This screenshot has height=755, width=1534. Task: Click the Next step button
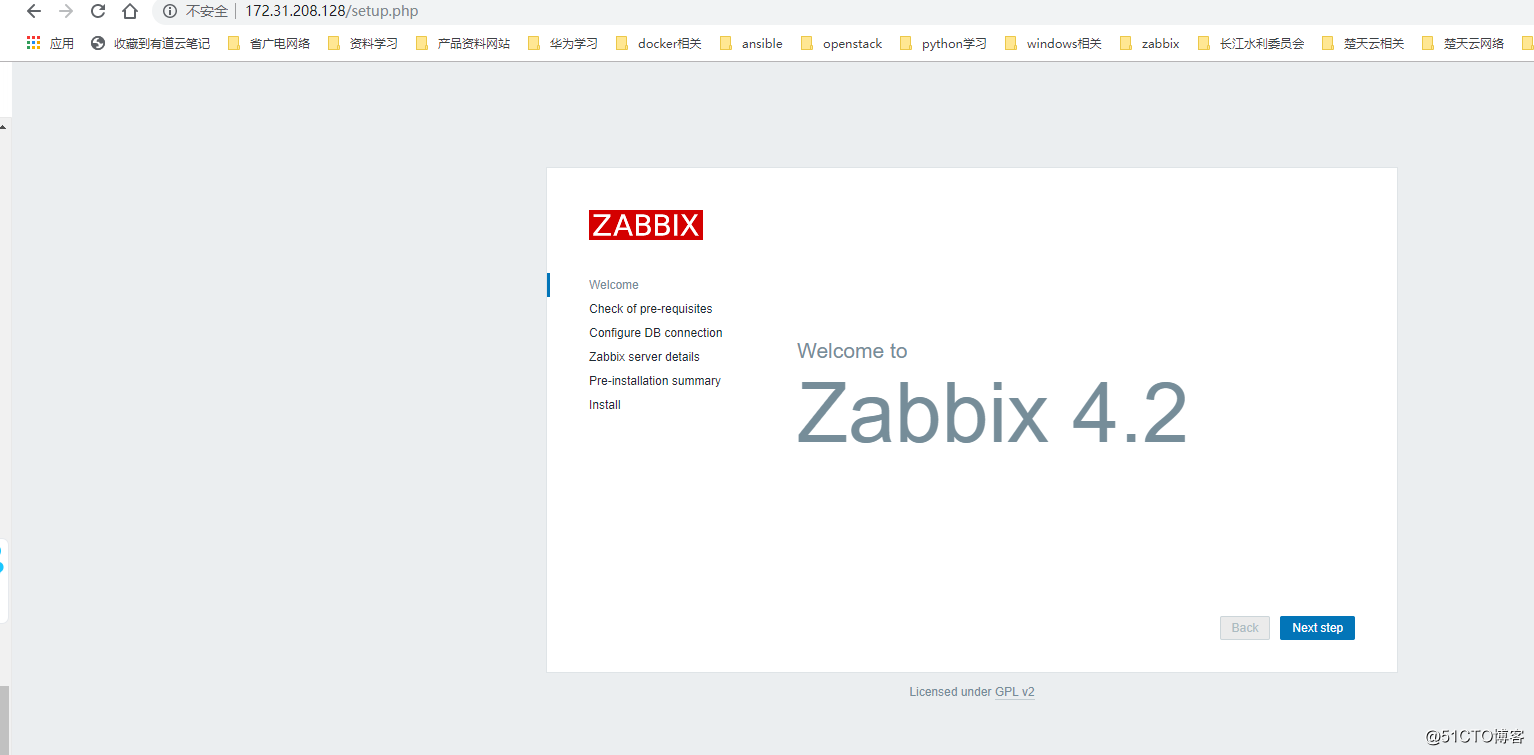click(1317, 627)
